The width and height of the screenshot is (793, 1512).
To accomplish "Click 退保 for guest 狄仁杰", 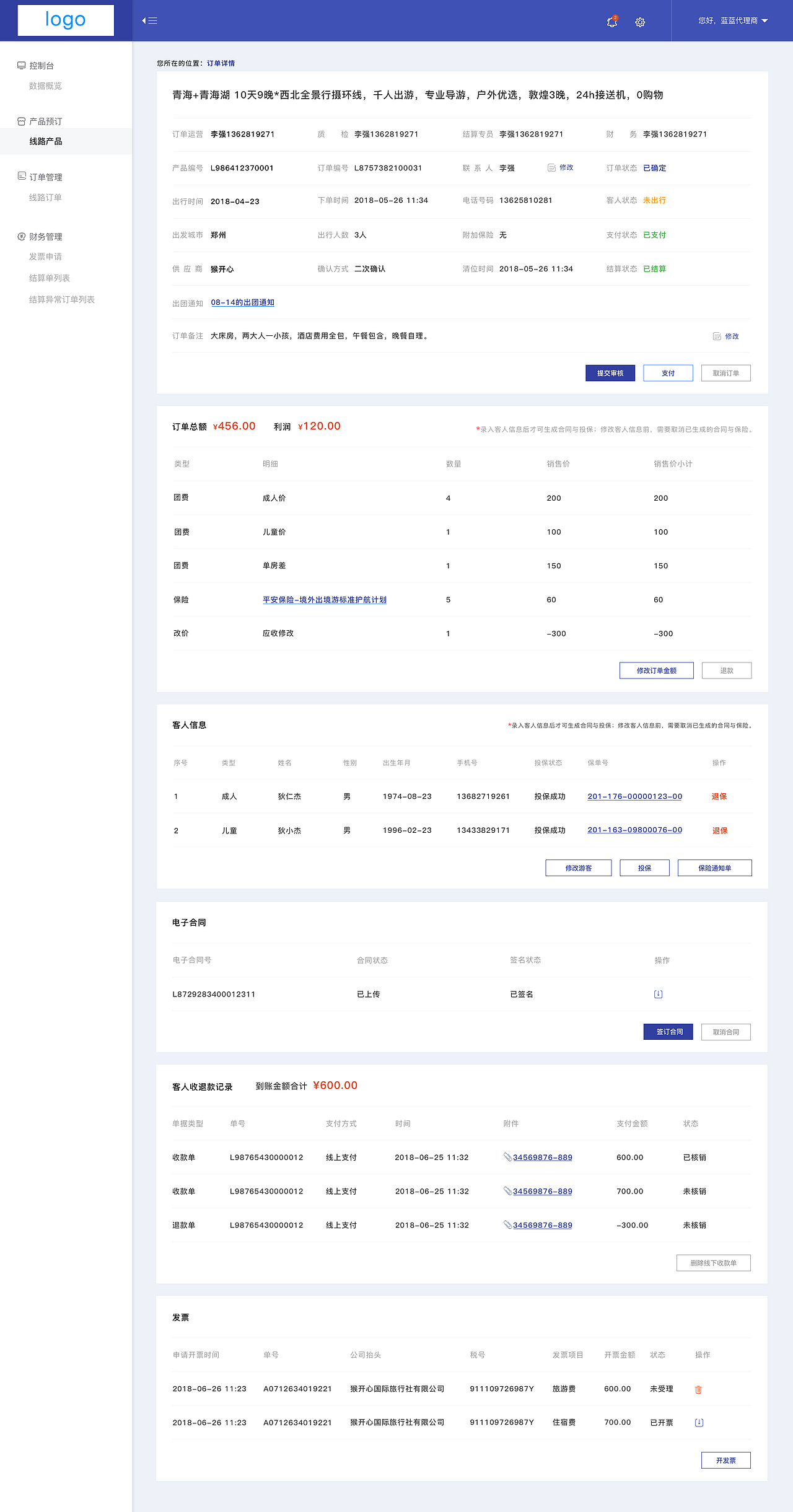I will [x=719, y=796].
